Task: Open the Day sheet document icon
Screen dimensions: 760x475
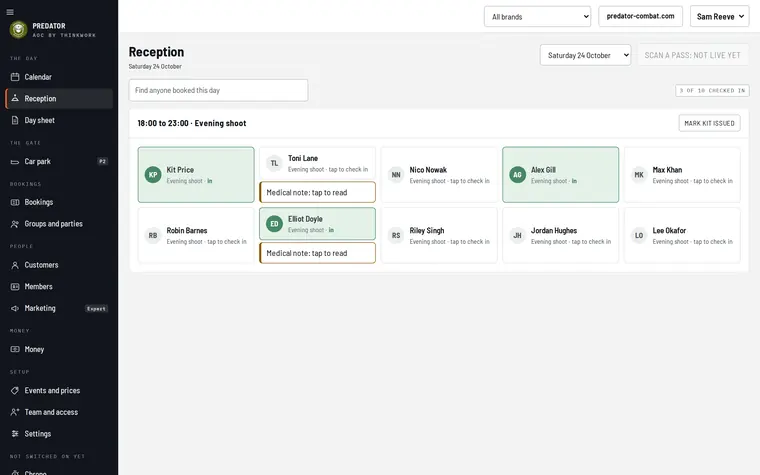Action: click(x=15, y=120)
